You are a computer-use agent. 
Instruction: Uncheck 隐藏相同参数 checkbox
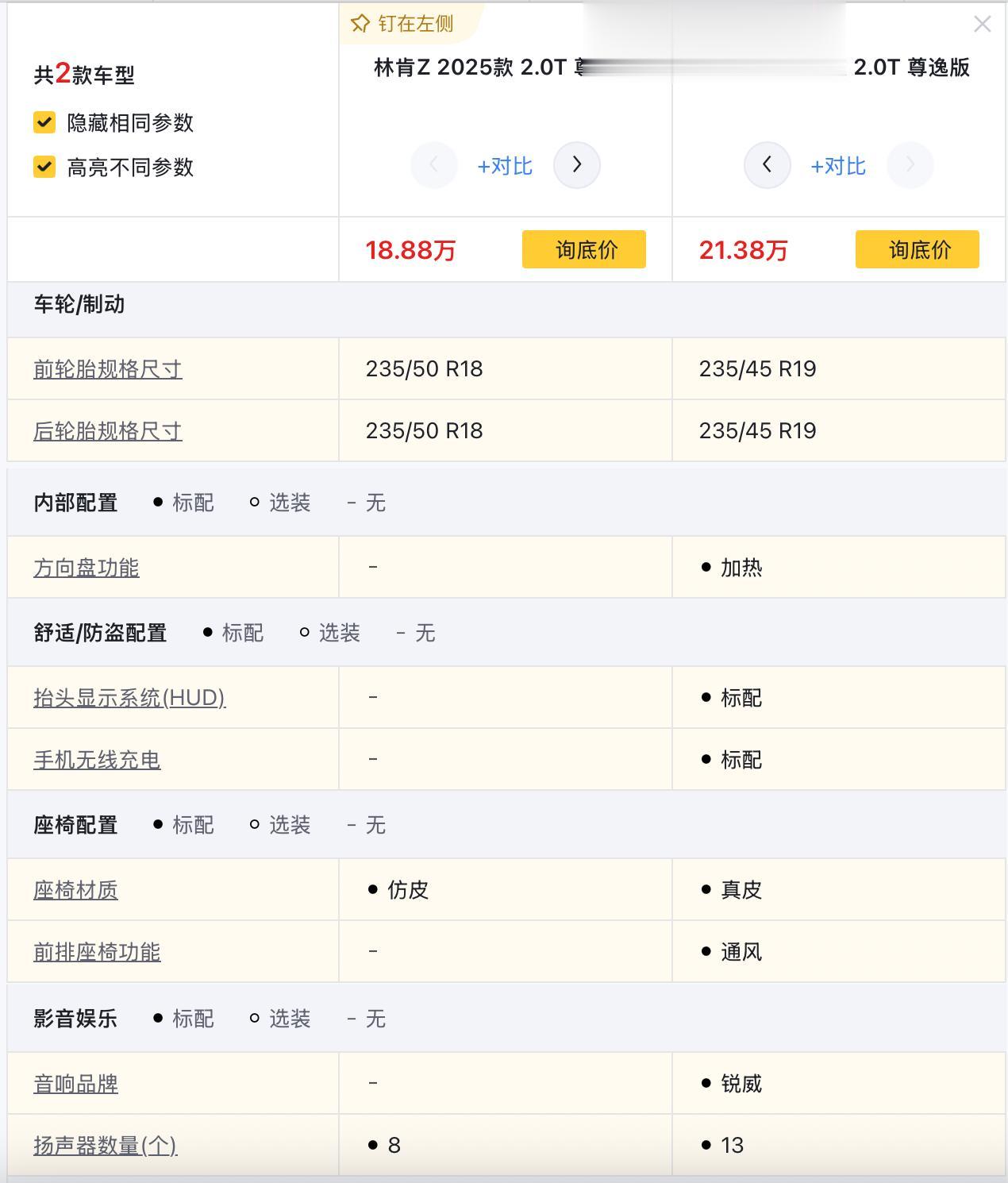click(44, 123)
